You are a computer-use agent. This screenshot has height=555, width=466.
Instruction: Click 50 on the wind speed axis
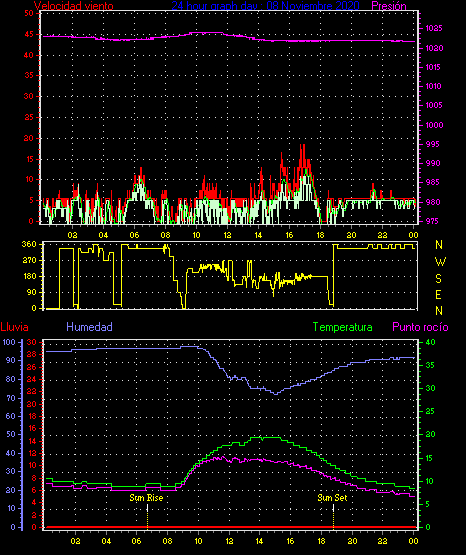point(29,13)
